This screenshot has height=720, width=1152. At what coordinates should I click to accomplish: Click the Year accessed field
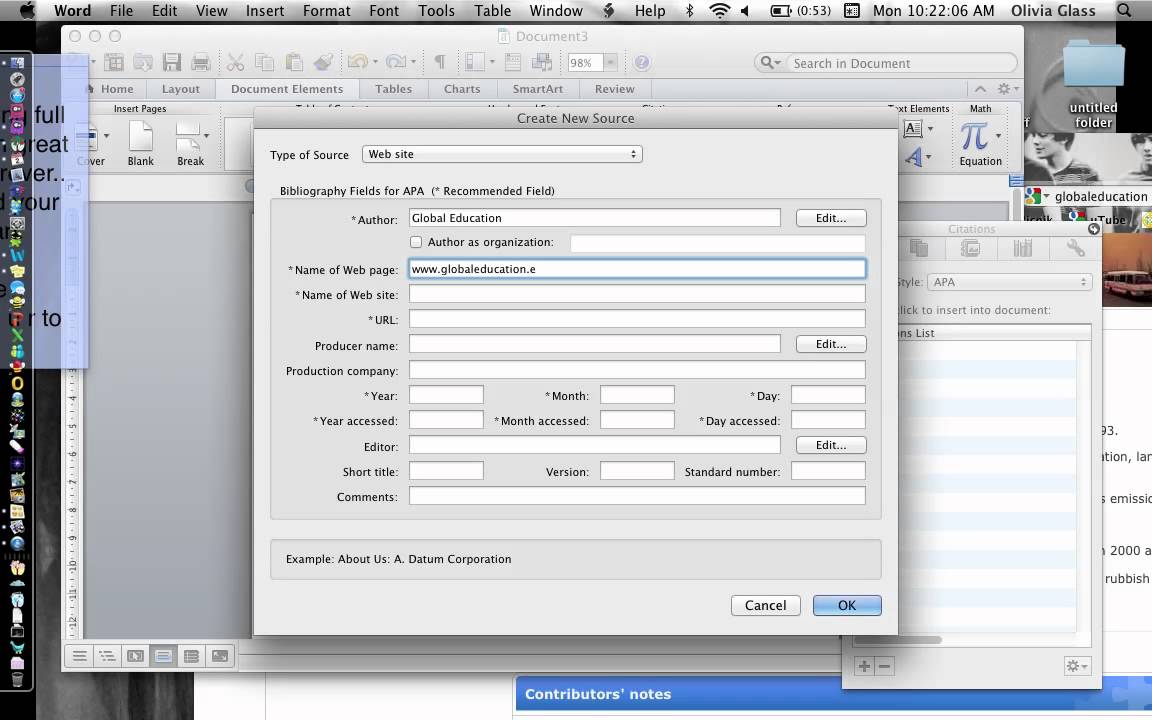click(446, 420)
